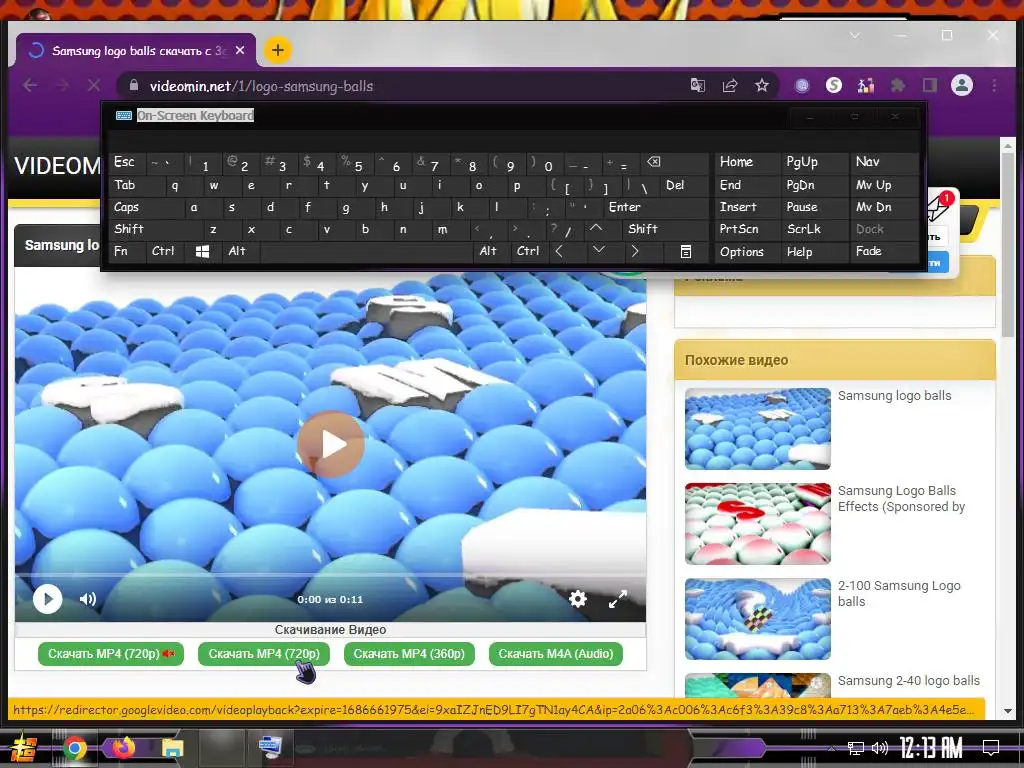Download the muted MP4 (720p) version
The width and height of the screenshot is (1024, 768).
pyautogui.click(x=111, y=654)
